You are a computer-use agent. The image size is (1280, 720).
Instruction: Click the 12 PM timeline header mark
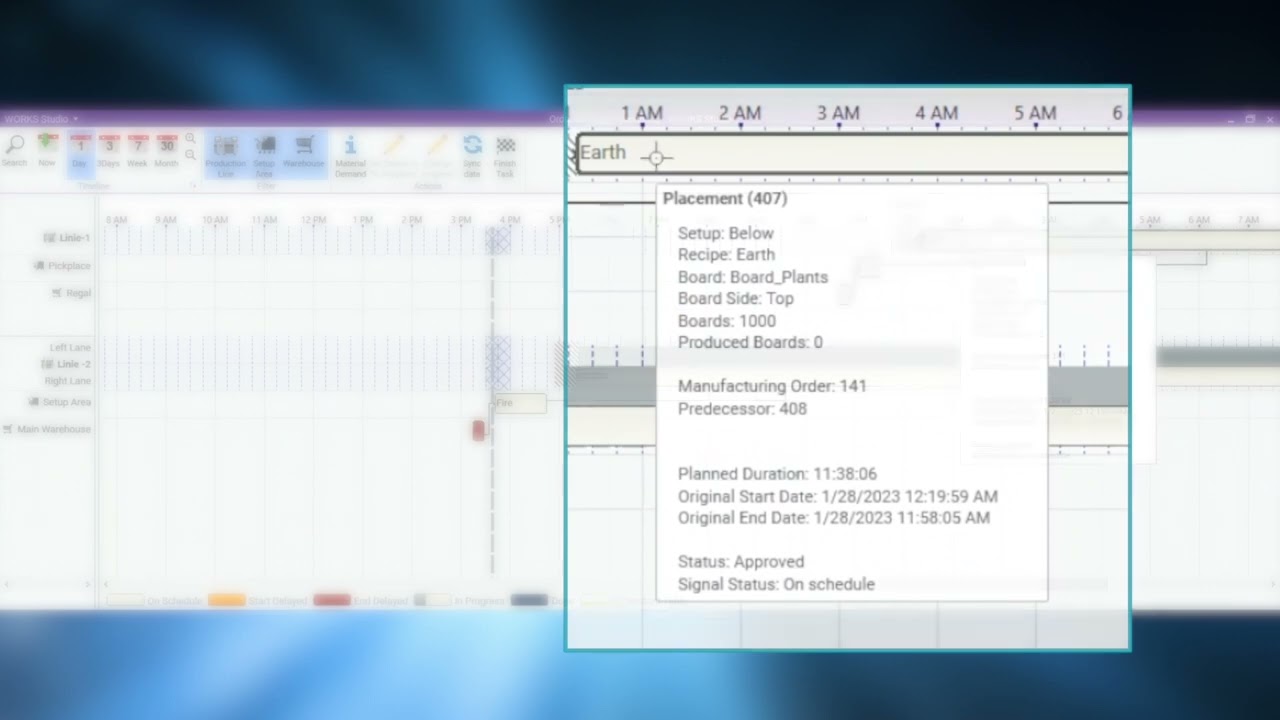coord(313,219)
